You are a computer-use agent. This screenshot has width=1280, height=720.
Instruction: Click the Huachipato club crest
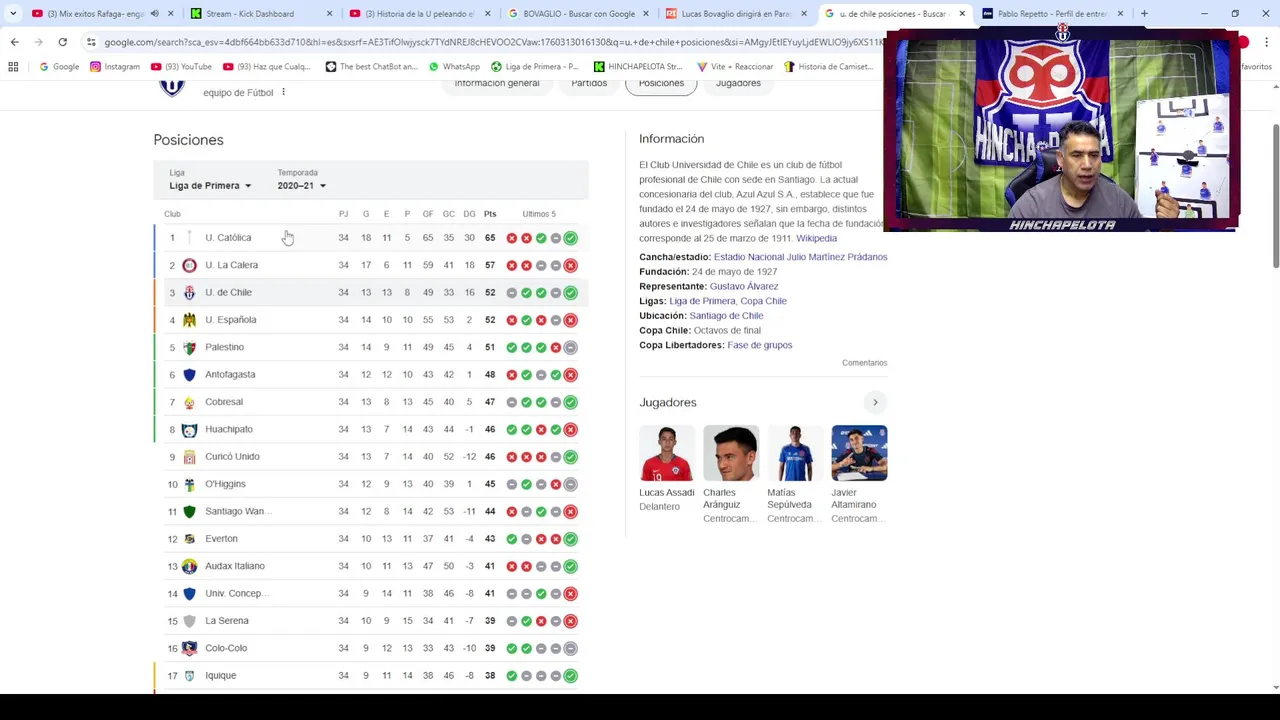click(189, 429)
